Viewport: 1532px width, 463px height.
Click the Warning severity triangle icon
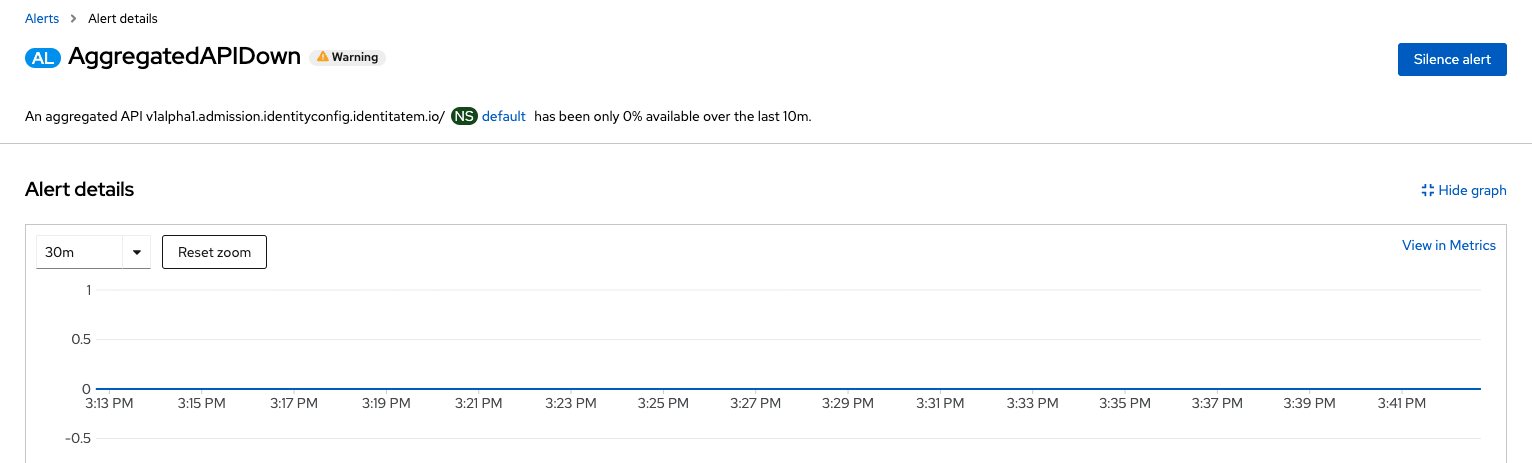coord(323,57)
